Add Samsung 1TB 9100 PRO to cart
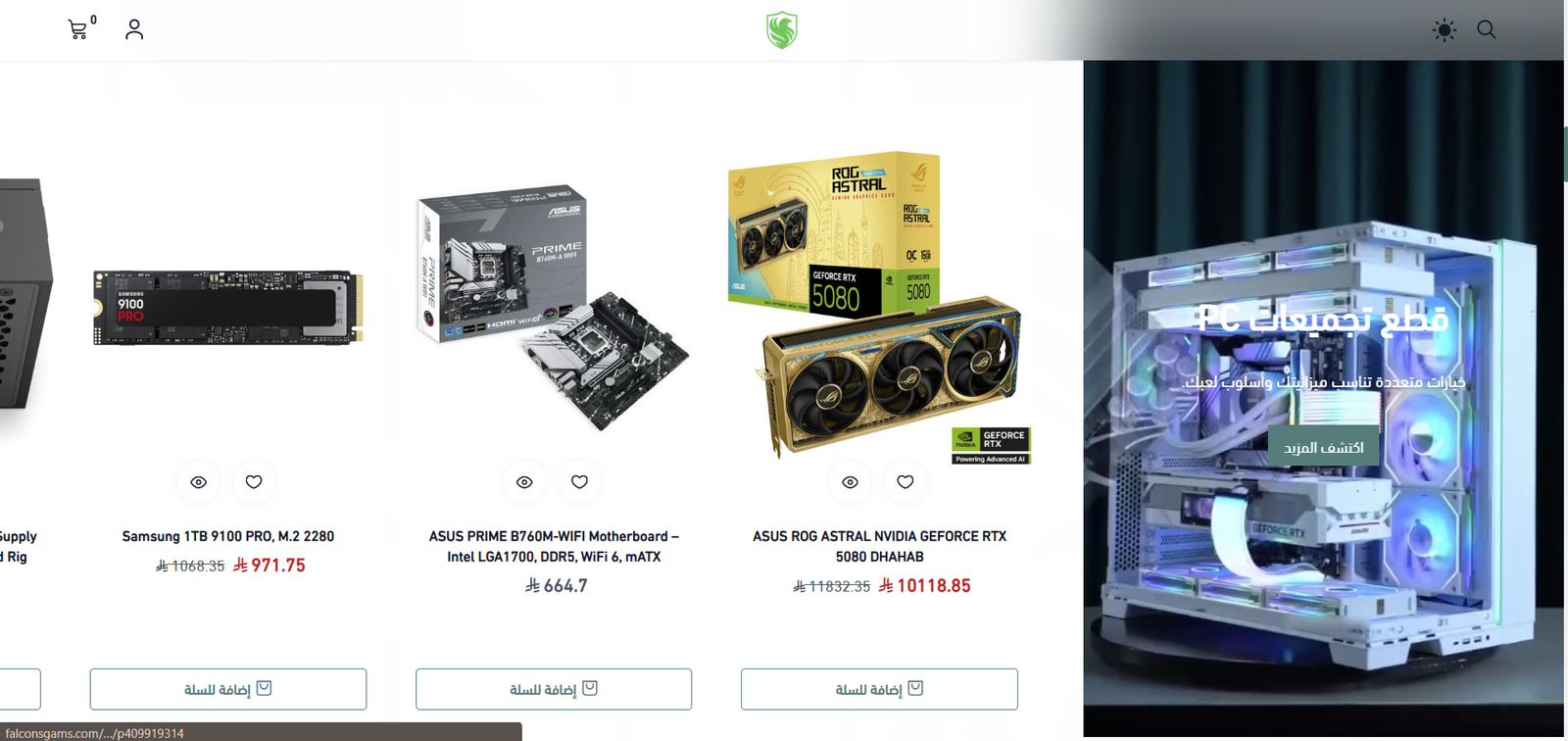Image resolution: width=1568 pixels, height=741 pixels. tap(228, 689)
